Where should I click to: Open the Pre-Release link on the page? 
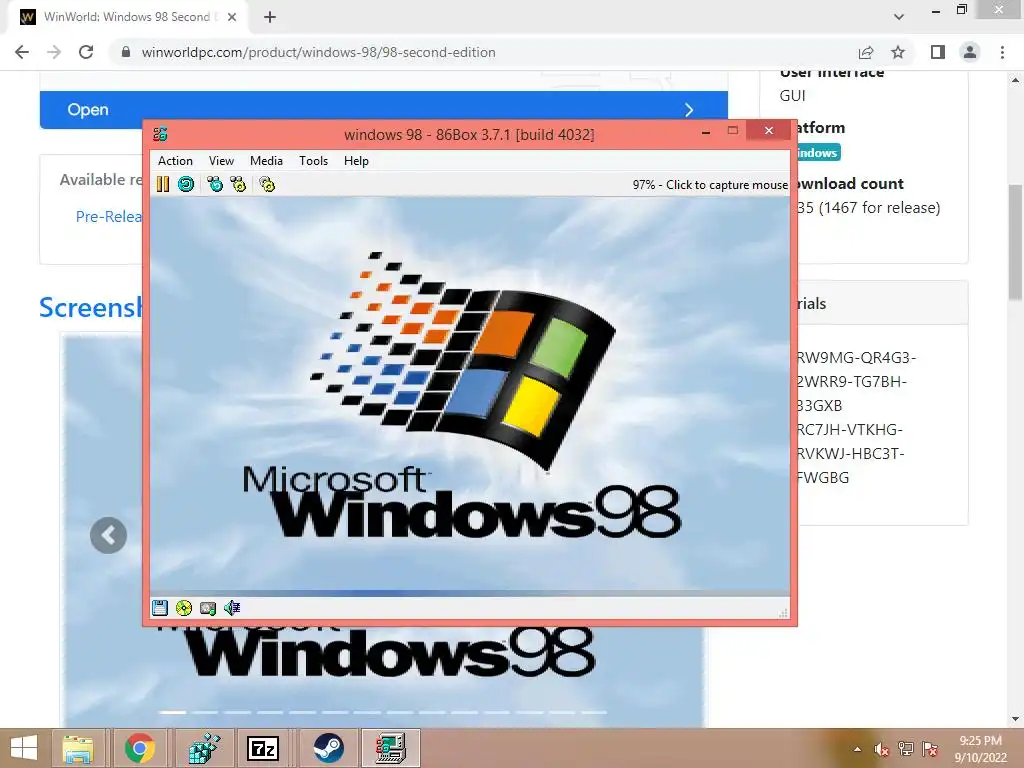pos(109,216)
